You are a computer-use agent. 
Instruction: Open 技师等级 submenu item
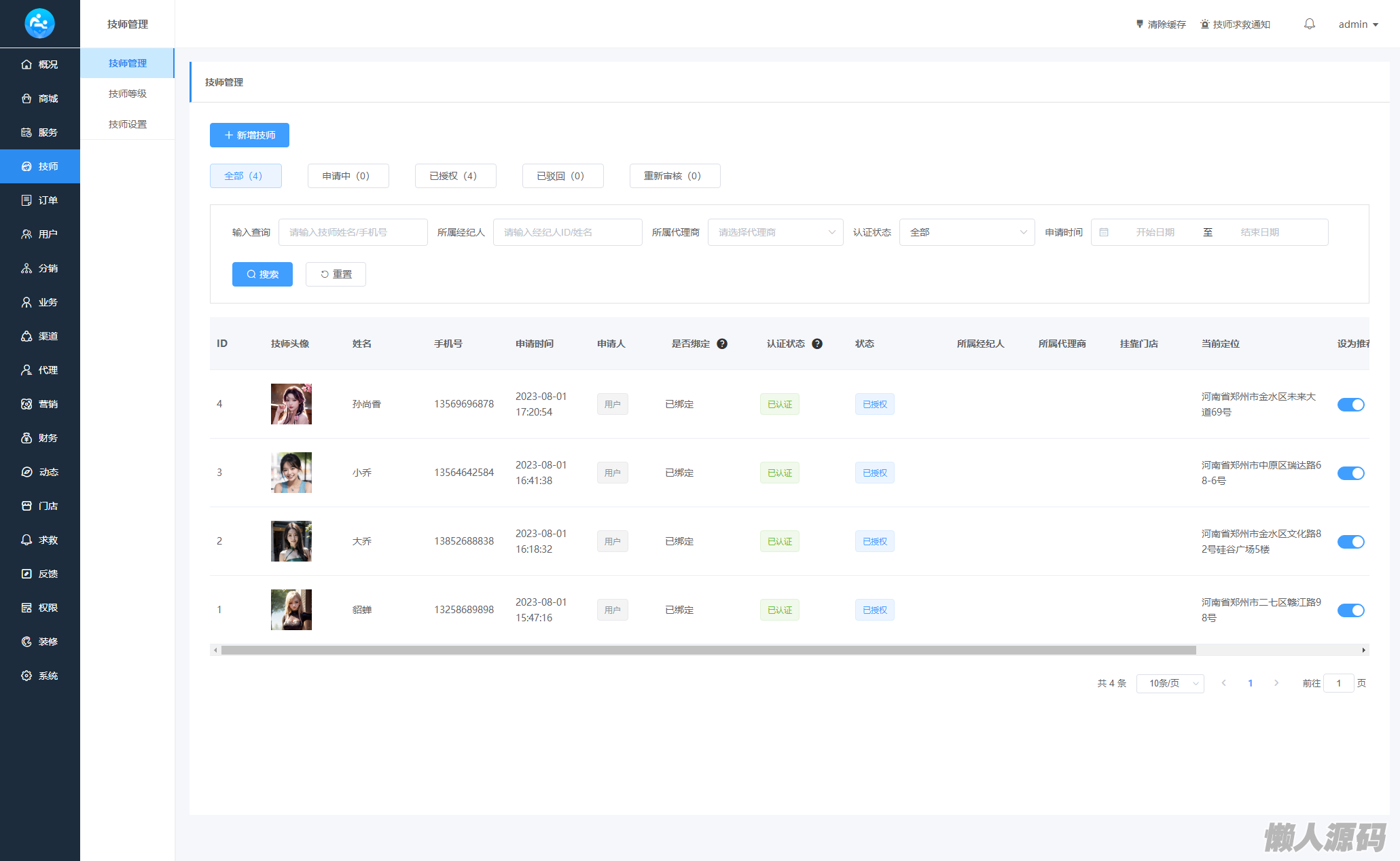(128, 94)
